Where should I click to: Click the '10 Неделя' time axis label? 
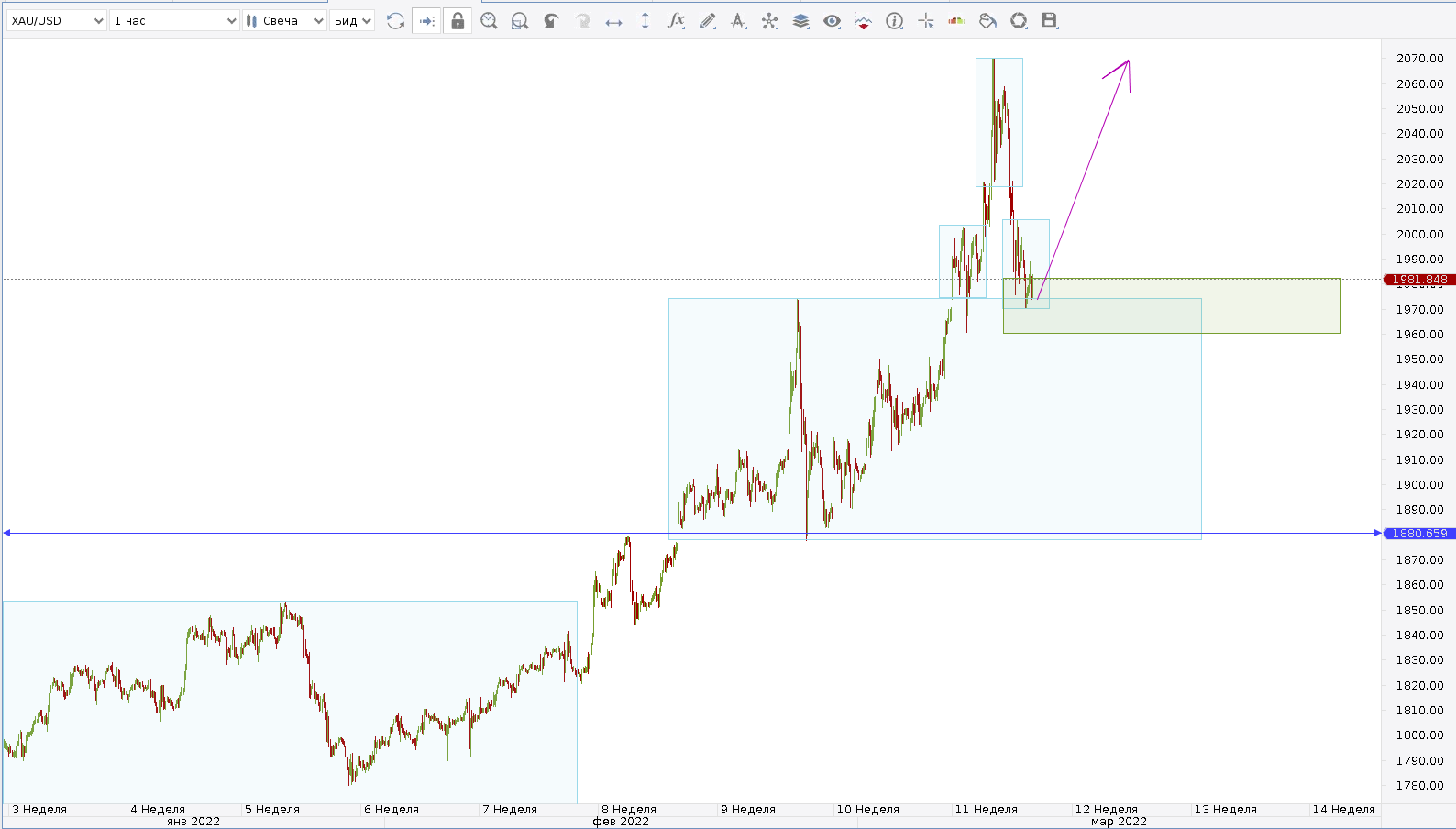tap(867, 810)
